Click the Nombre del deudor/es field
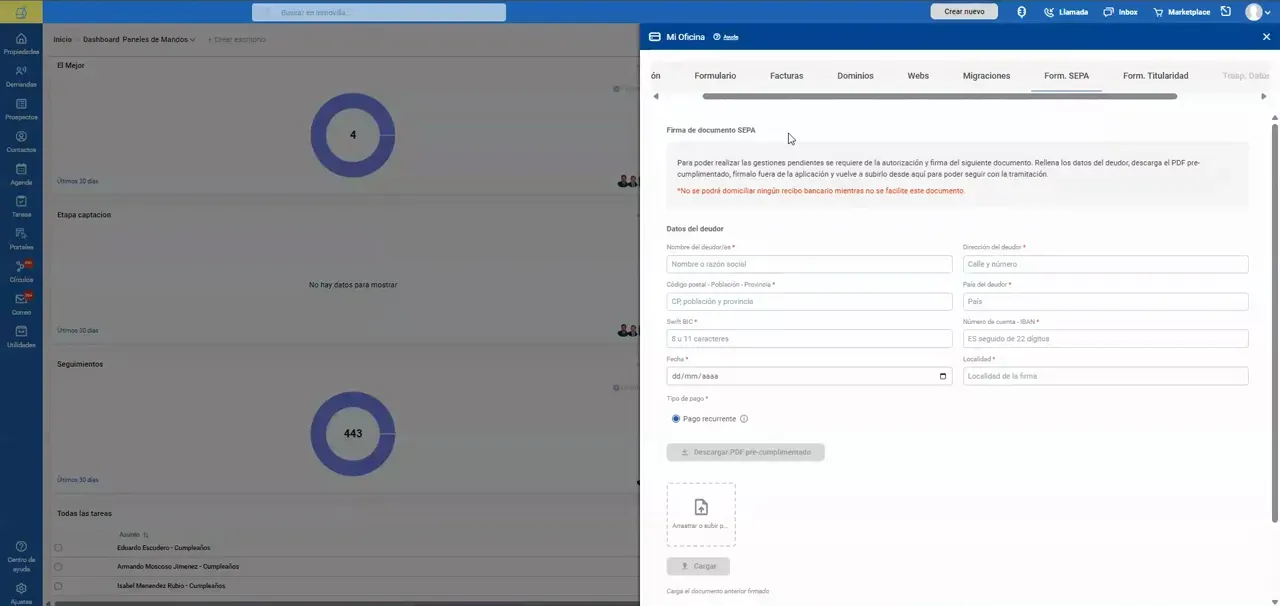 [809, 264]
